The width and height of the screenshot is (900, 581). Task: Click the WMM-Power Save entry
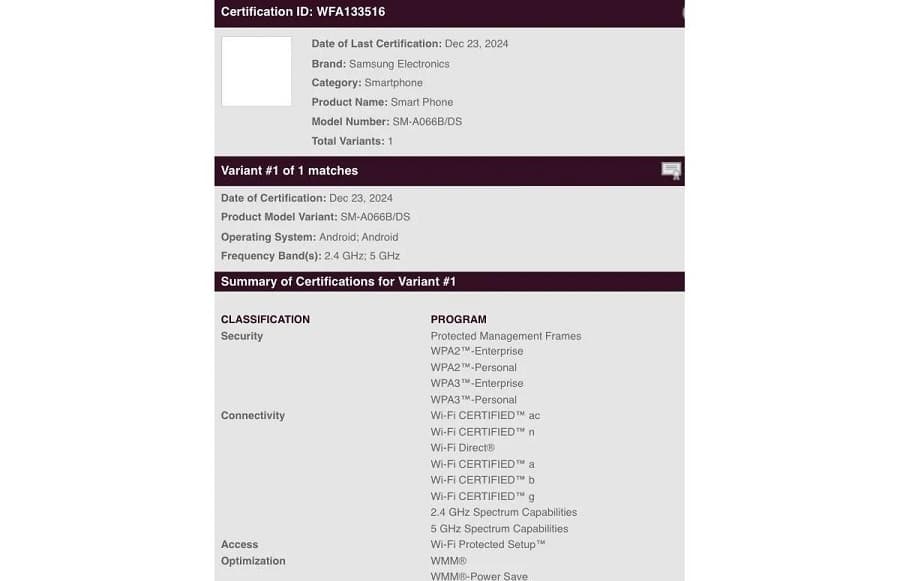[479, 576]
